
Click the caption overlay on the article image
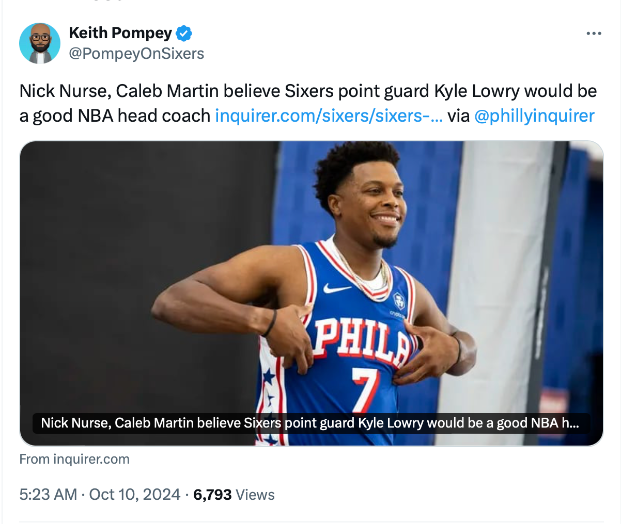tap(310, 423)
